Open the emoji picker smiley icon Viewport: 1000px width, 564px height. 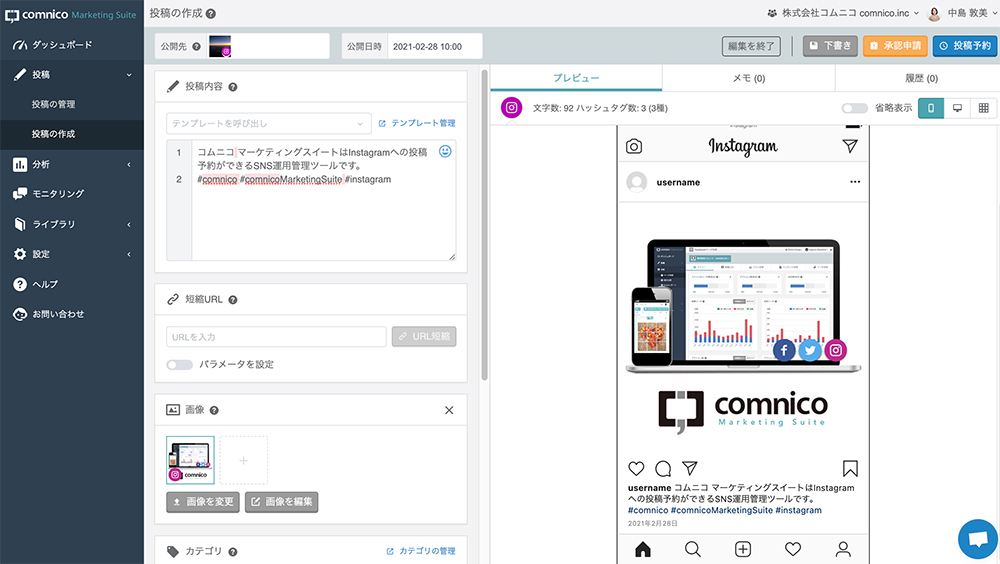pyautogui.click(x=445, y=151)
